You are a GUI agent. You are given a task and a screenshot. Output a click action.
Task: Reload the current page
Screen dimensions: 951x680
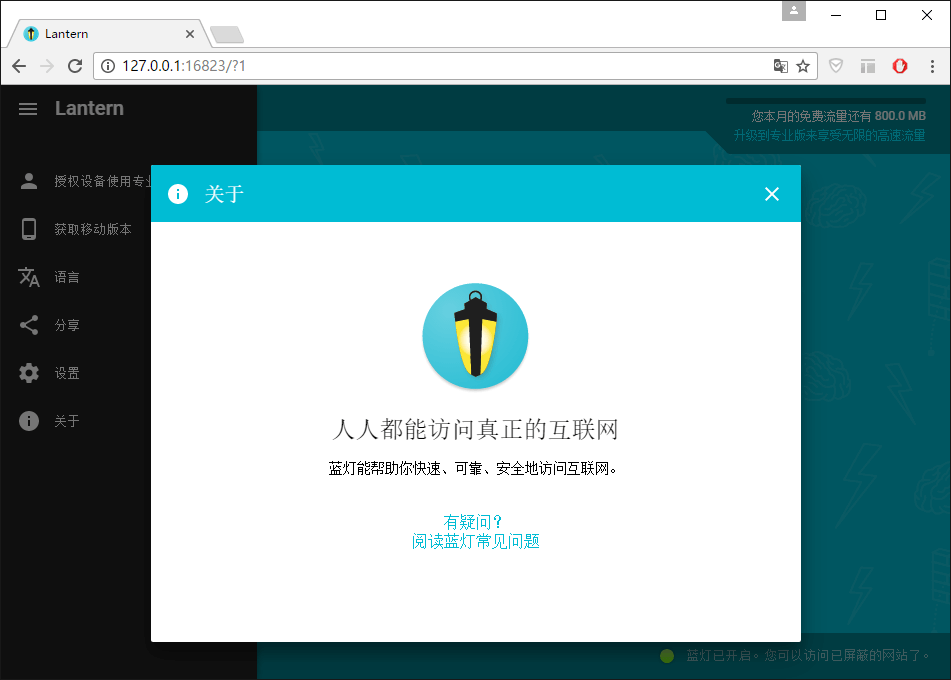pyautogui.click(x=75, y=66)
